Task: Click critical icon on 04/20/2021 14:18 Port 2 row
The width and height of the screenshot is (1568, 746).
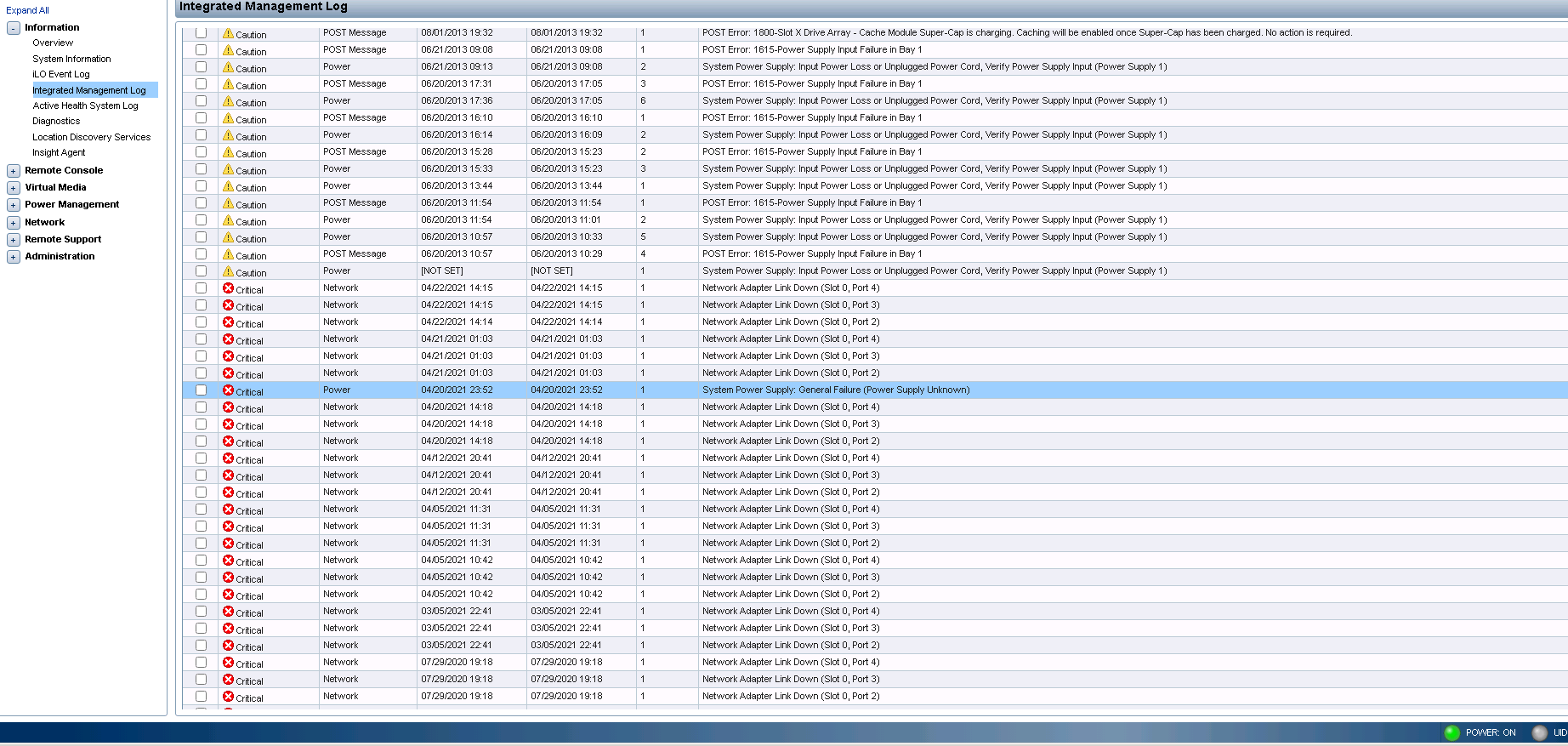Action: coord(228,441)
